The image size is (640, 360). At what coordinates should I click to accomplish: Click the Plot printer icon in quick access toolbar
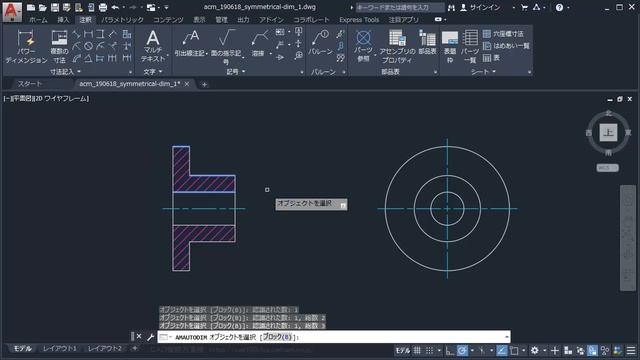pyautogui.click(x=103, y=7)
